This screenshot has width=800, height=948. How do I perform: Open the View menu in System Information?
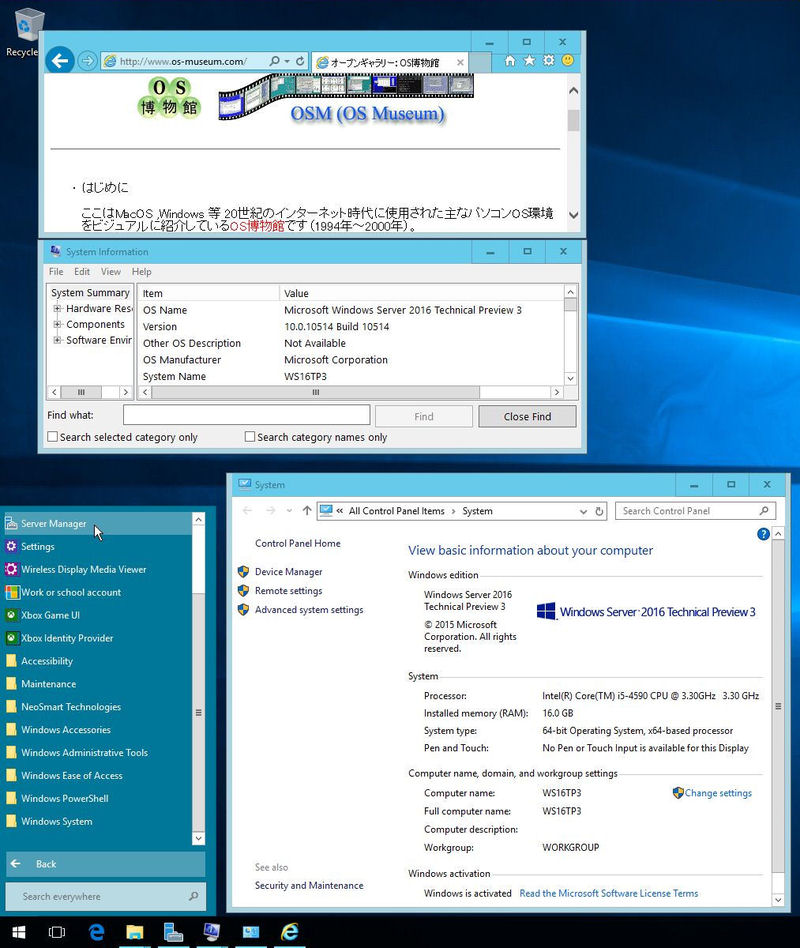click(x=111, y=271)
